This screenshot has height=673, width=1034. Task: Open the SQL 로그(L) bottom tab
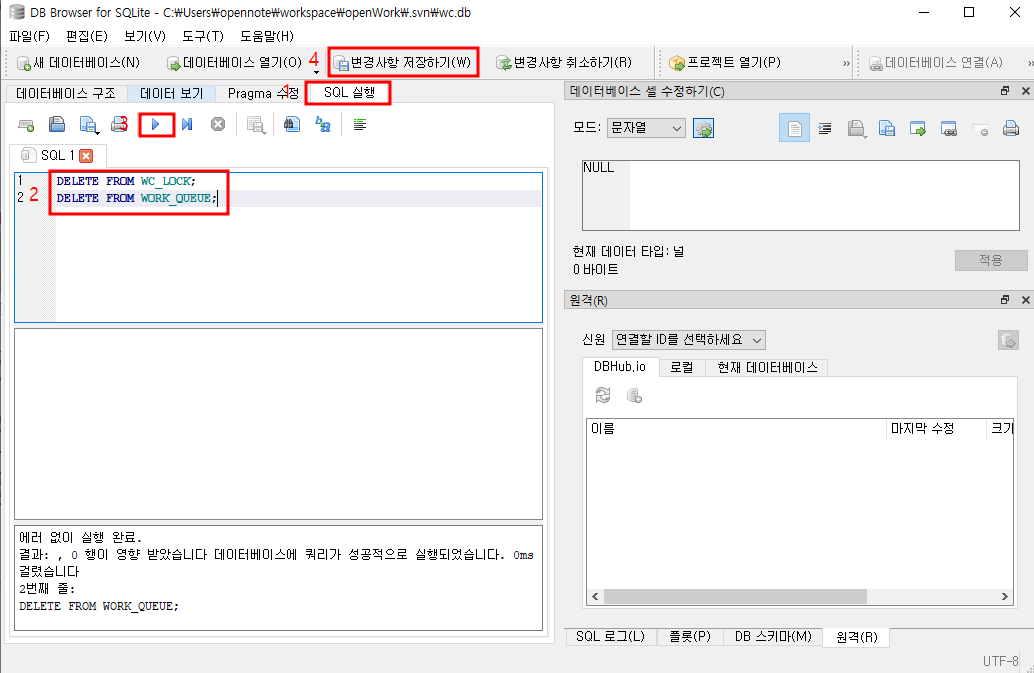coord(611,637)
